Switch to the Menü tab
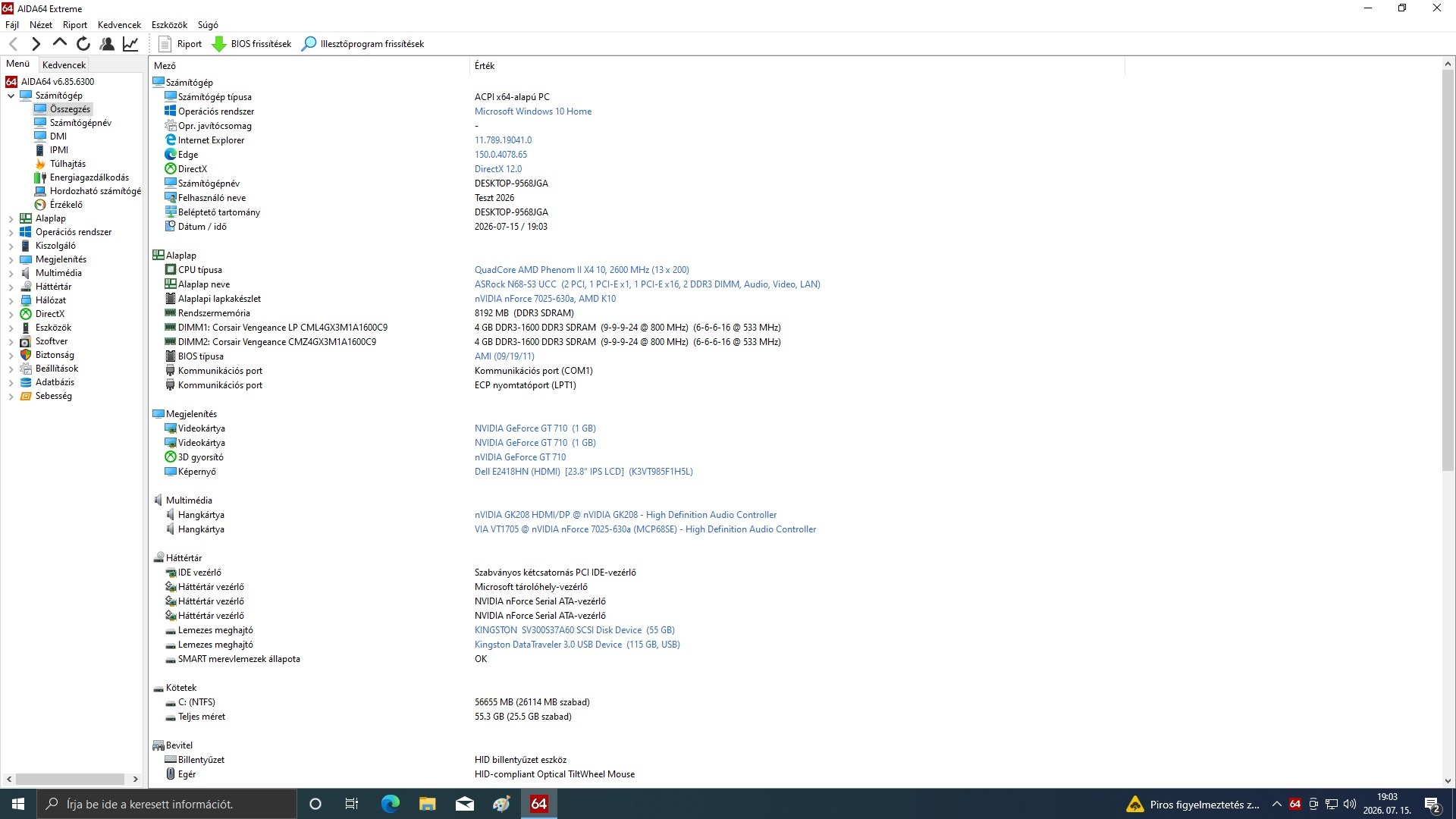Image resolution: width=1456 pixels, height=819 pixels. coord(18,64)
